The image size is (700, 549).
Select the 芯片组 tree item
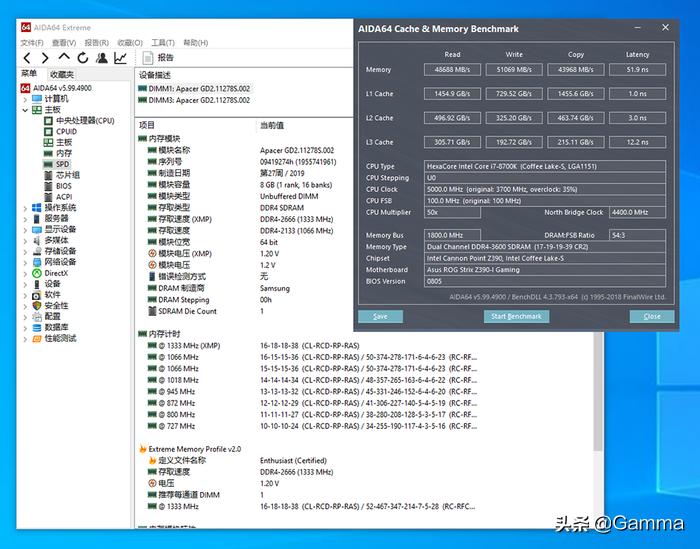[x=67, y=175]
